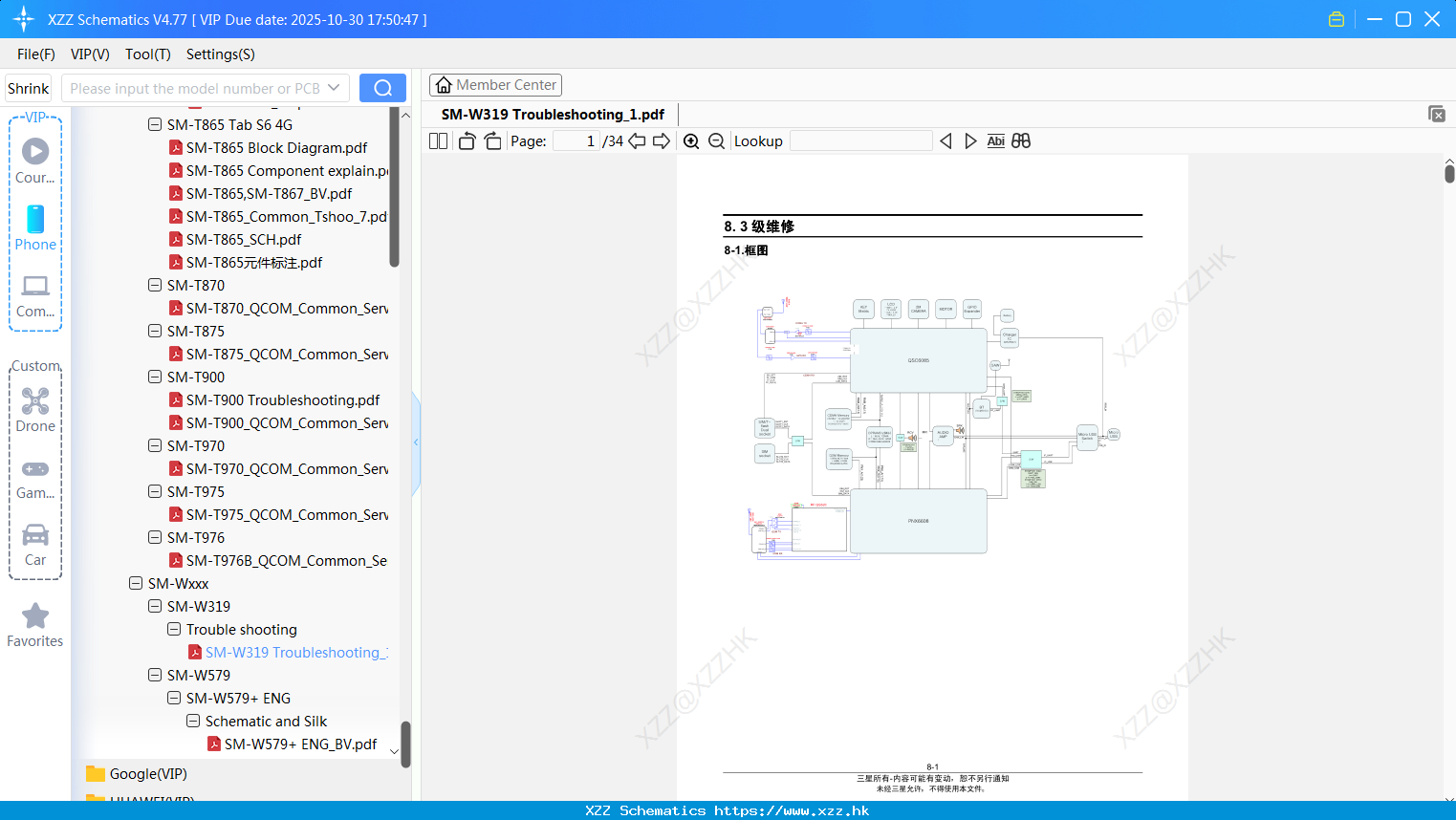Screen dimensions: 1456x820
Task: Click the detach window icon at top right
Action: click(x=1437, y=114)
